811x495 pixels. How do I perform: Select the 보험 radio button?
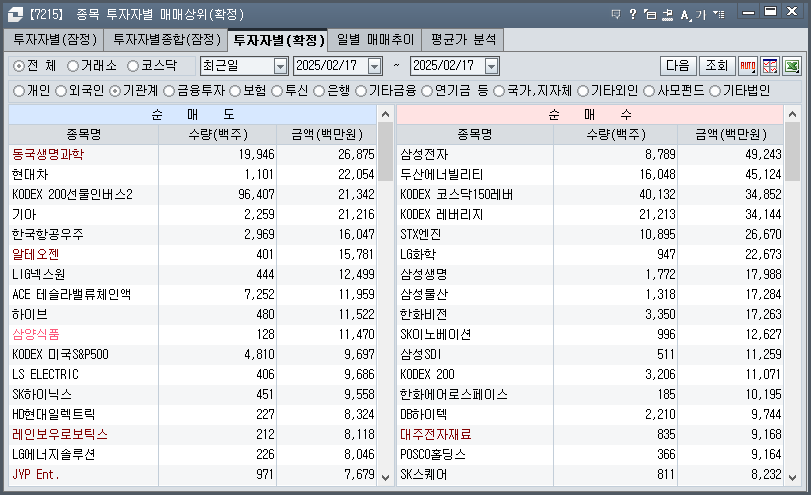[x=235, y=91]
